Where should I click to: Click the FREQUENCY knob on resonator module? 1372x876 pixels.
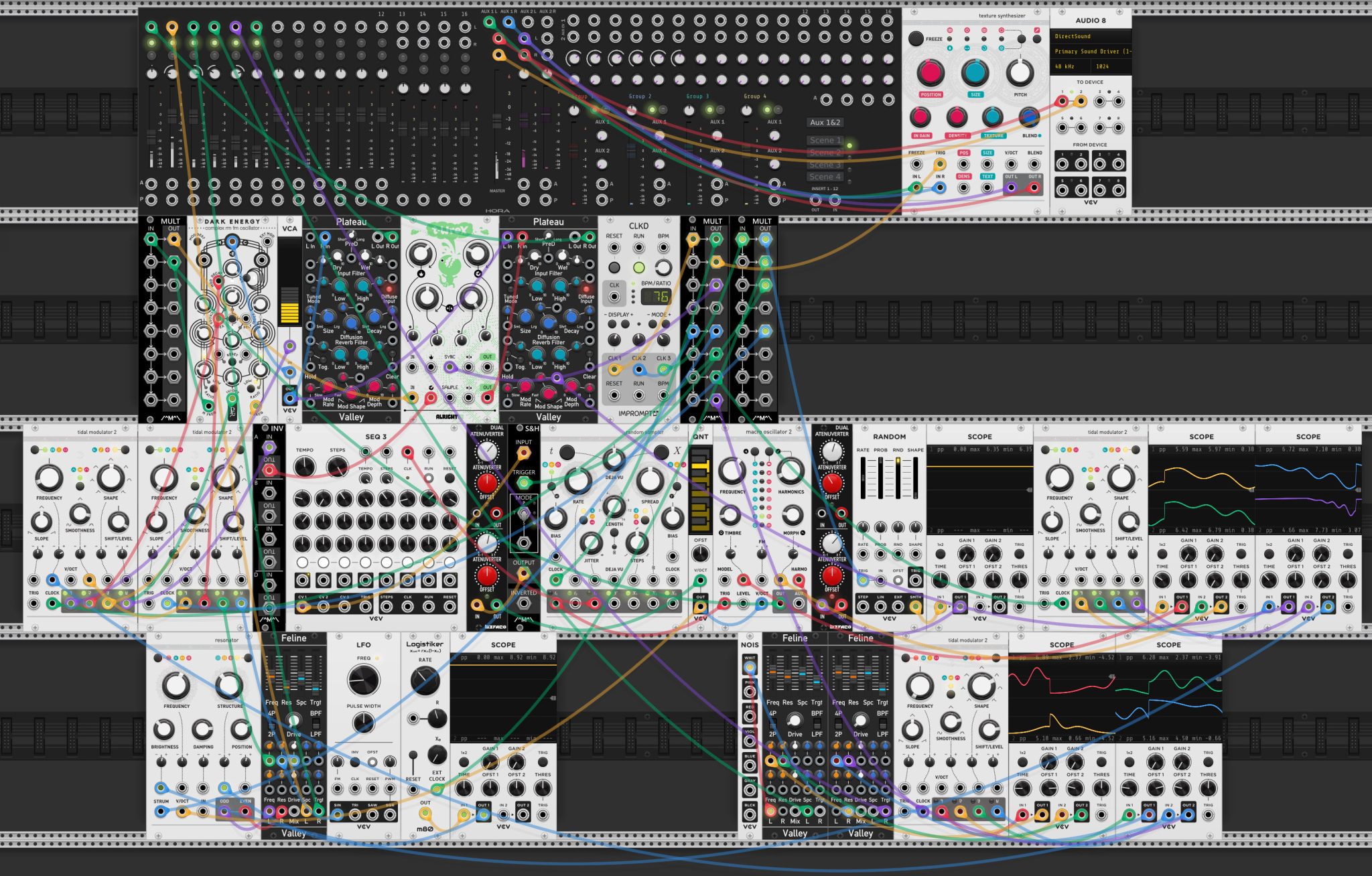[x=176, y=686]
